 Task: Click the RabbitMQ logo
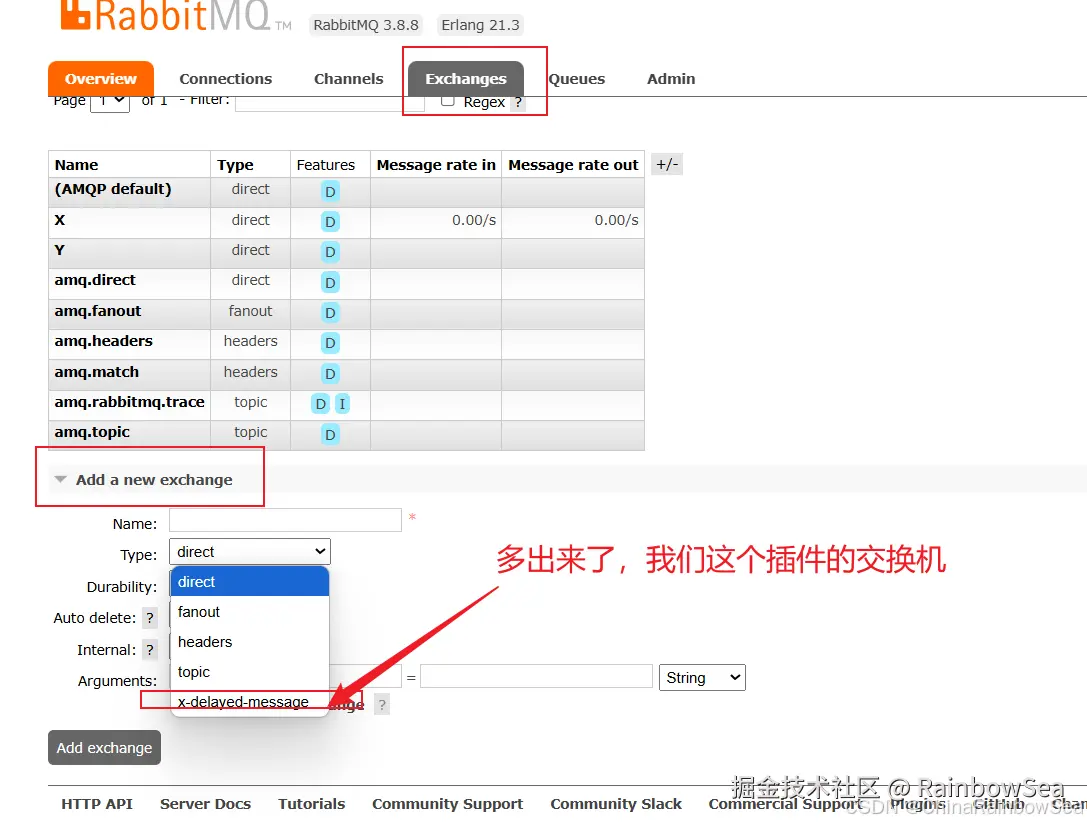tap(166, 16)
